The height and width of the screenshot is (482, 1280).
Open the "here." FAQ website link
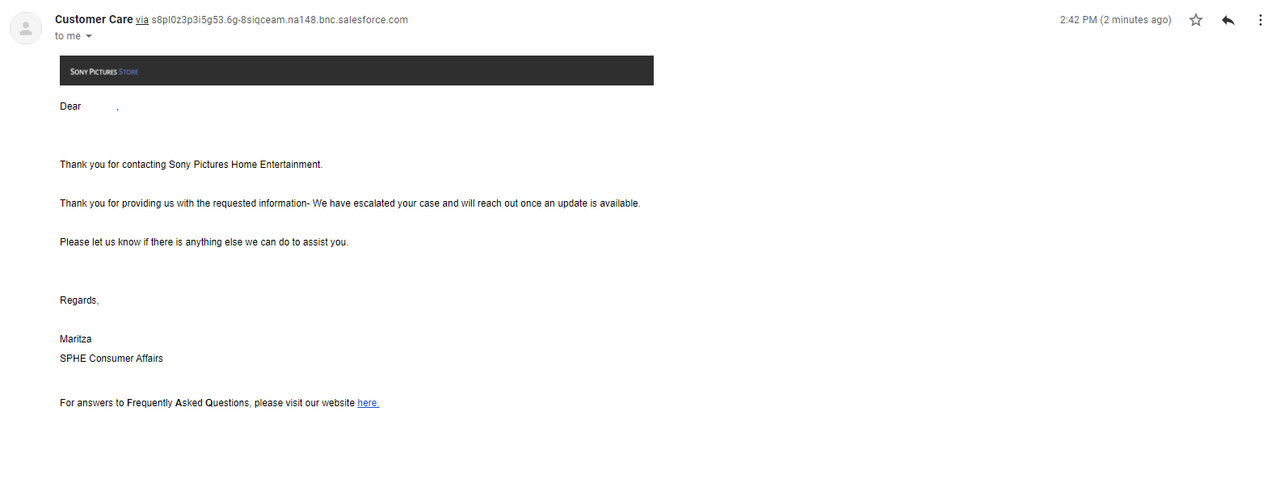(368, 403)
